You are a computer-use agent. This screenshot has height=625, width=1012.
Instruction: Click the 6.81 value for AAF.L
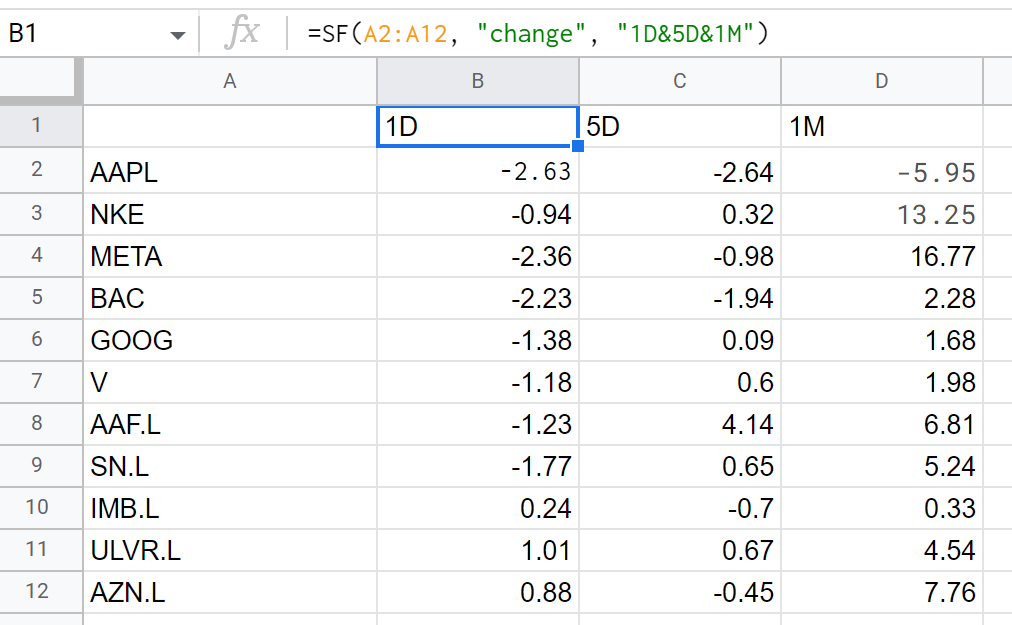pos(882,424)
